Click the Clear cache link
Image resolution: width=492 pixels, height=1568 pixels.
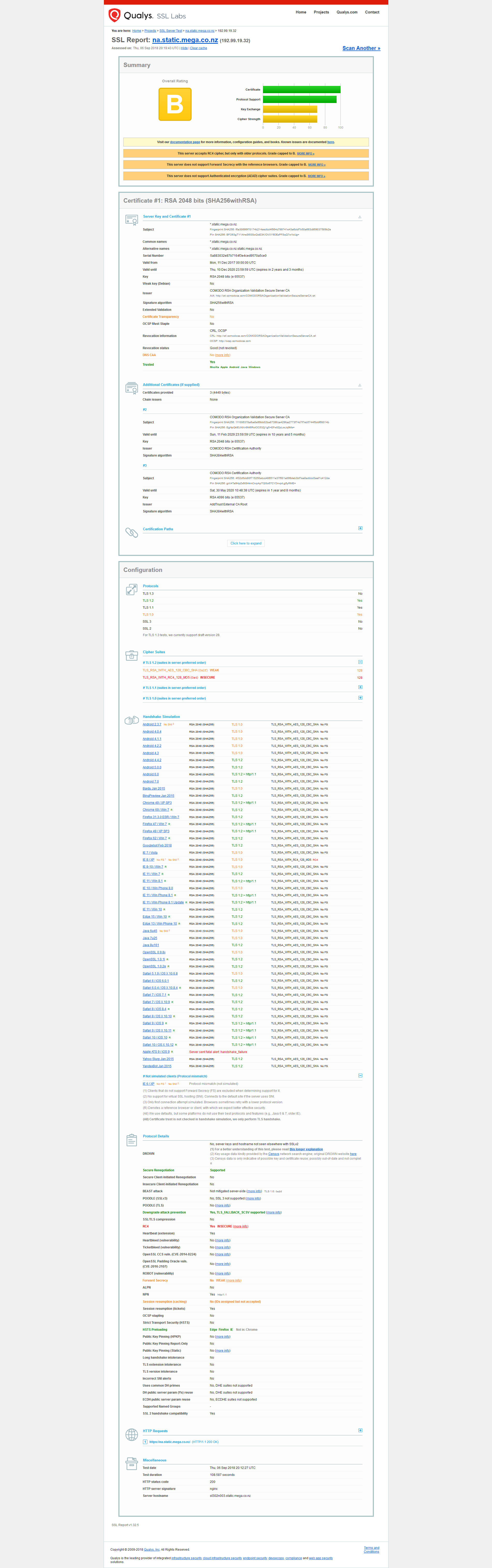(198, 48)
